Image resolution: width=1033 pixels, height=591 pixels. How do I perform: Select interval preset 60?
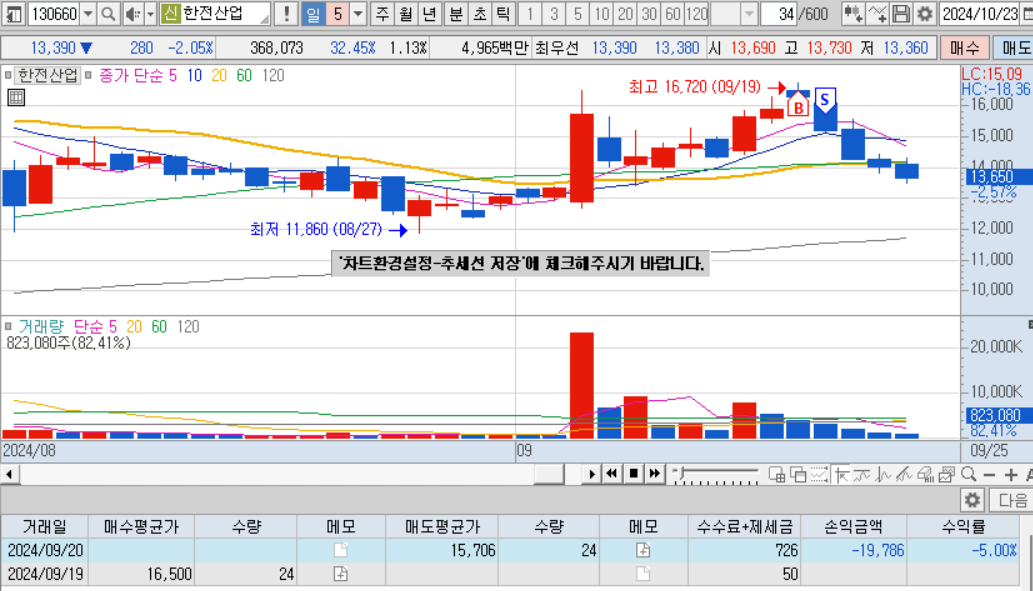pyautogui.click(x=672, y=14)
